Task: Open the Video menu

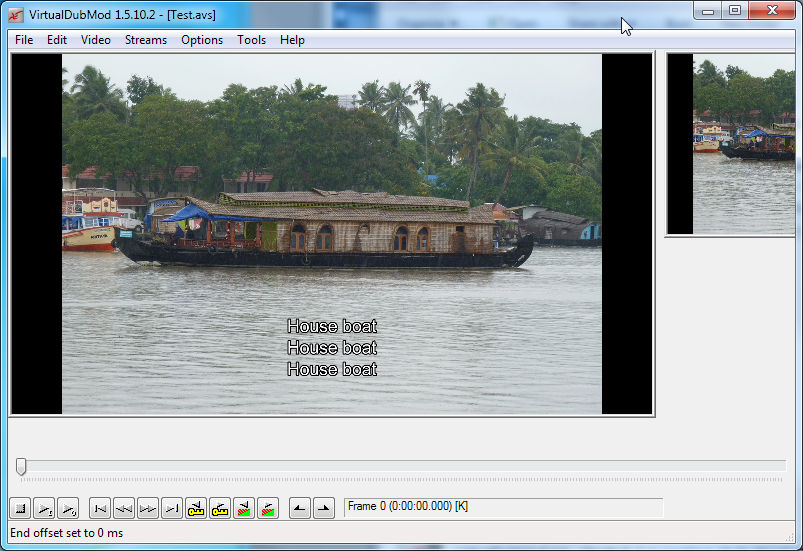Action: coord(96,40)
